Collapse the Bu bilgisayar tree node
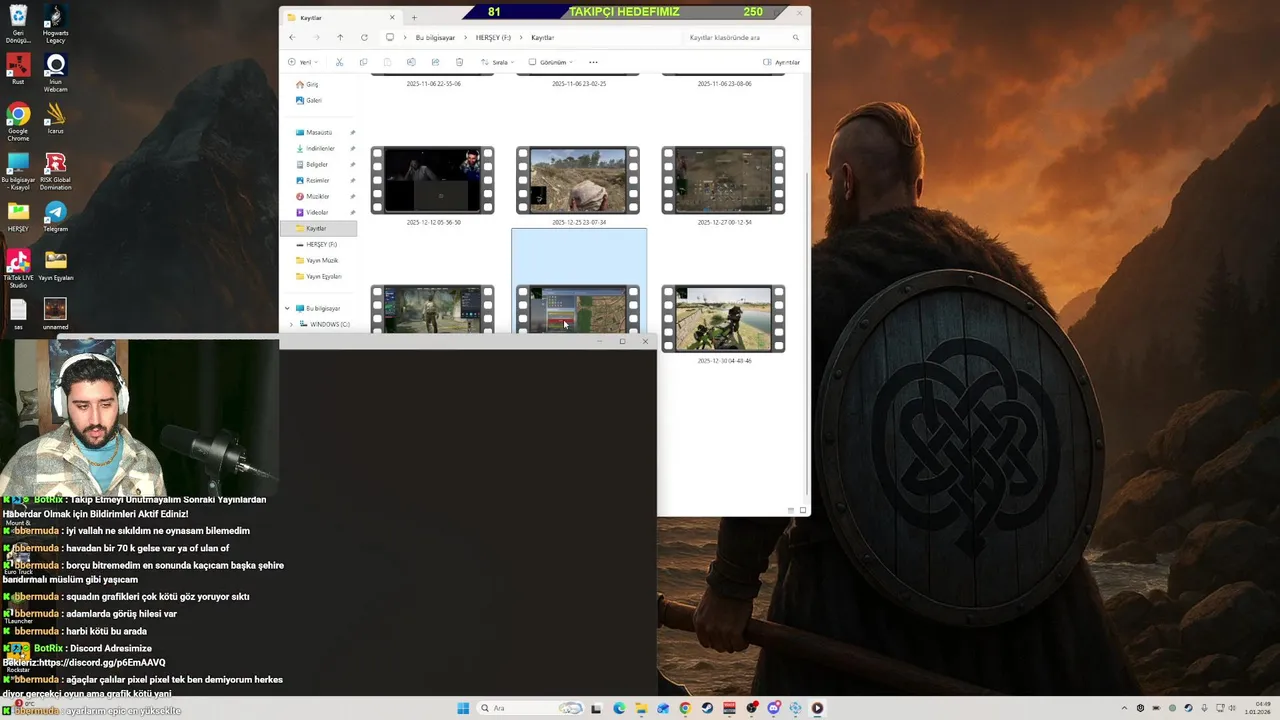The image size is (1280, 720). [x=287, y=308]
